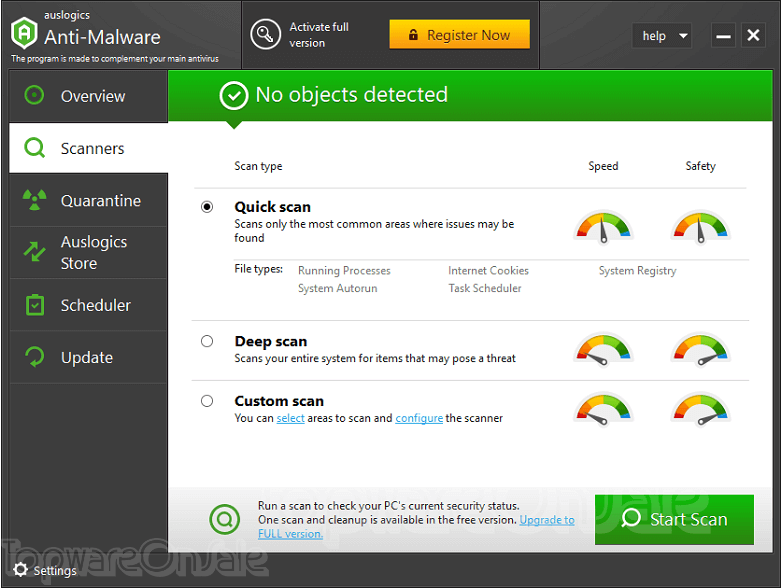781x588 pixels.
Task: Click the Scanners magnifier icon in sidebar
Action: coord(34,148)
